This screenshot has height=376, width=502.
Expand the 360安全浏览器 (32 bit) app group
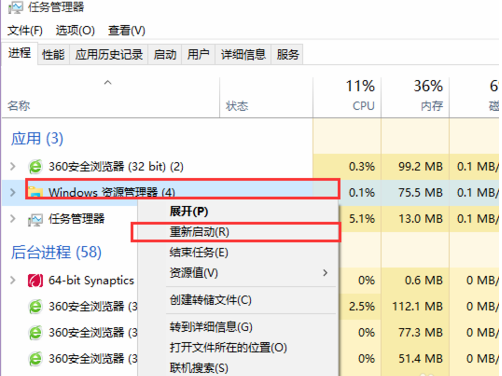coord(13,166)
